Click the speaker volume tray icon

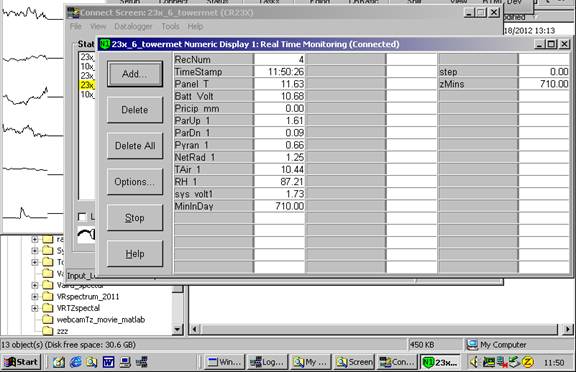pos(474,362)
